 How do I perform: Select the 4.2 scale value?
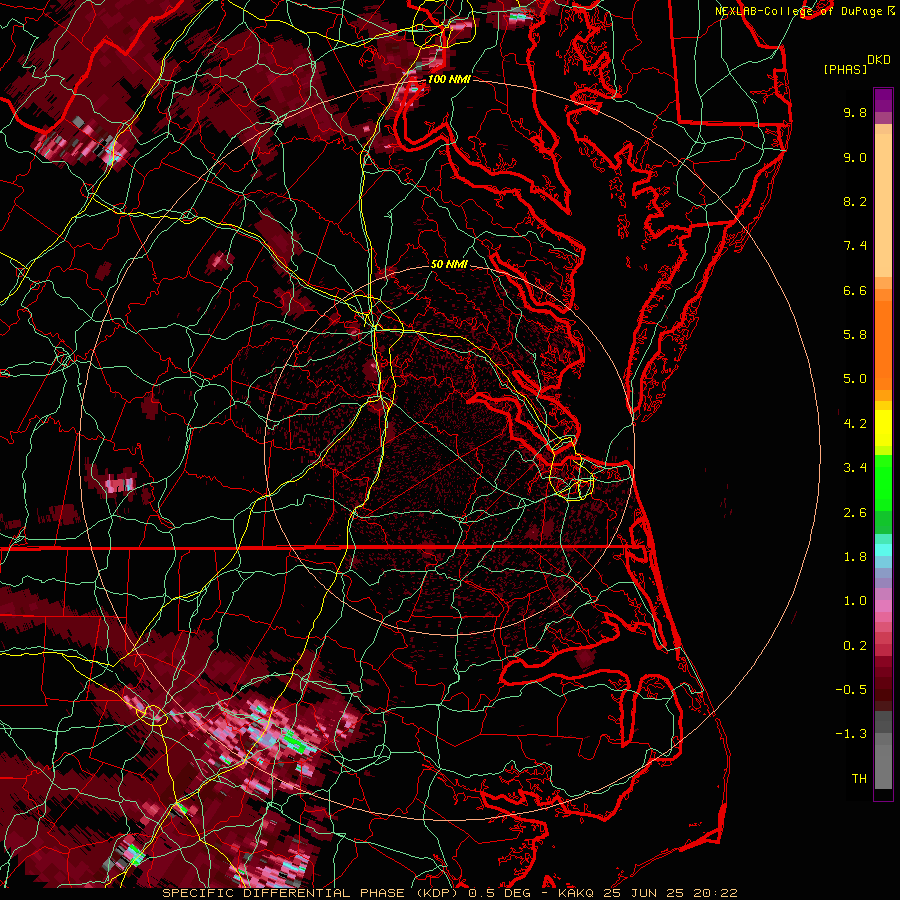pyautogui.click(x=855, y=424)
